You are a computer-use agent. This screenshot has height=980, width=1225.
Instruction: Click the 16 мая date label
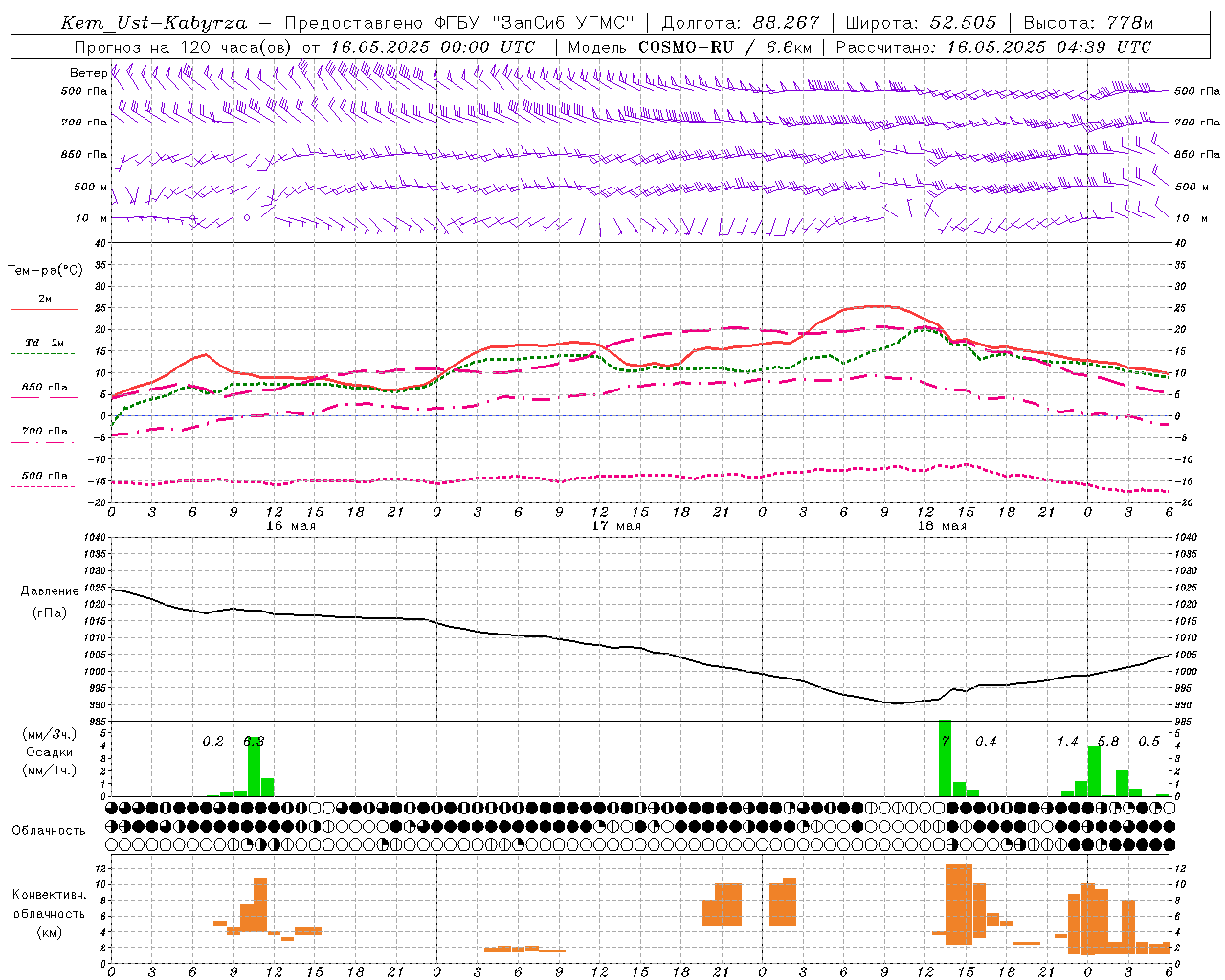tap(291, 526)
